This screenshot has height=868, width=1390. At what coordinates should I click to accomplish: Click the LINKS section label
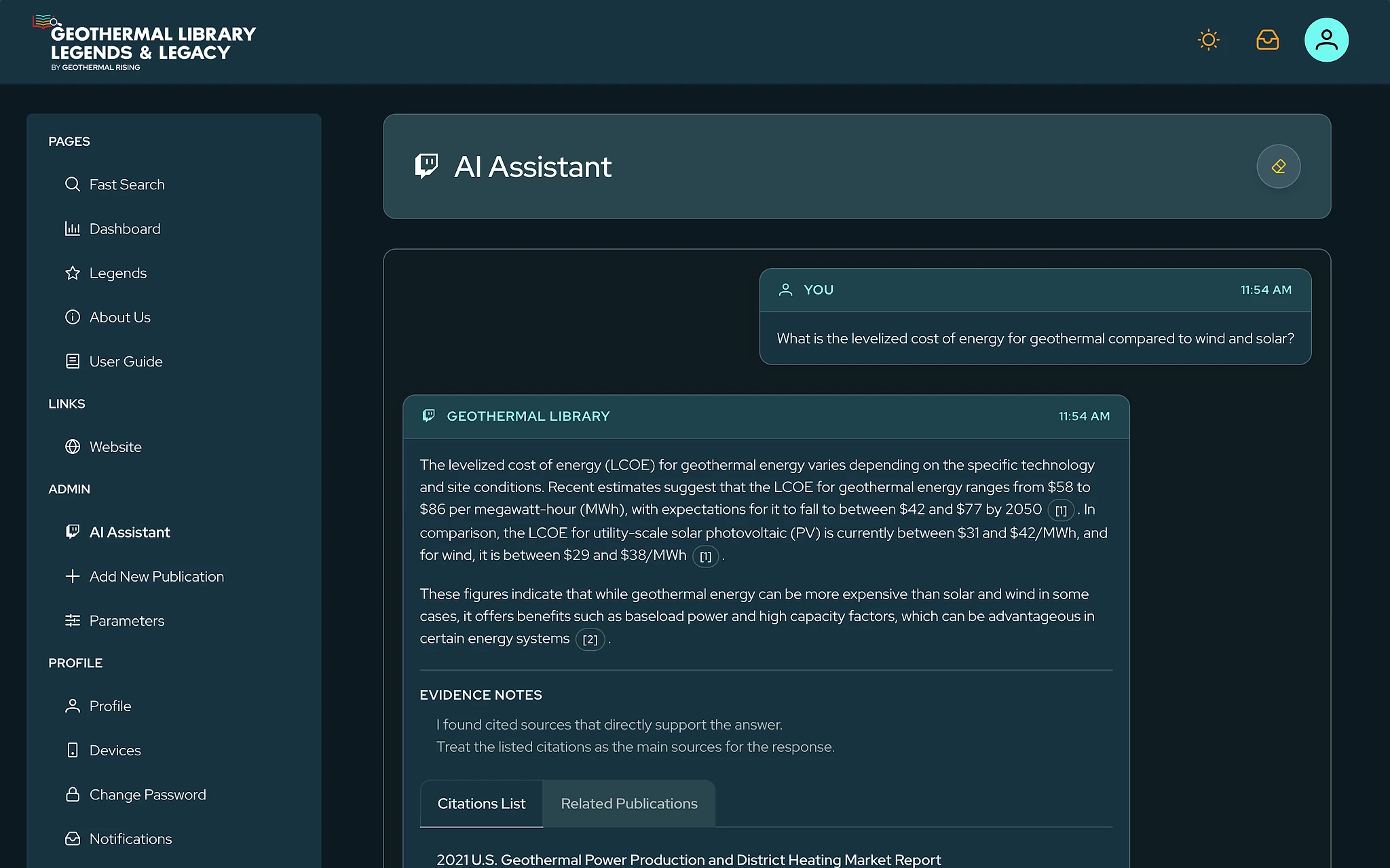tap(67, 404)
